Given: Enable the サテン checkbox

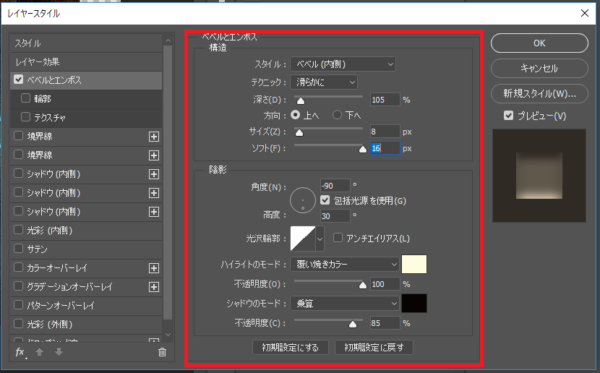Looking at the screenshot, I should (x=18, y=248).
